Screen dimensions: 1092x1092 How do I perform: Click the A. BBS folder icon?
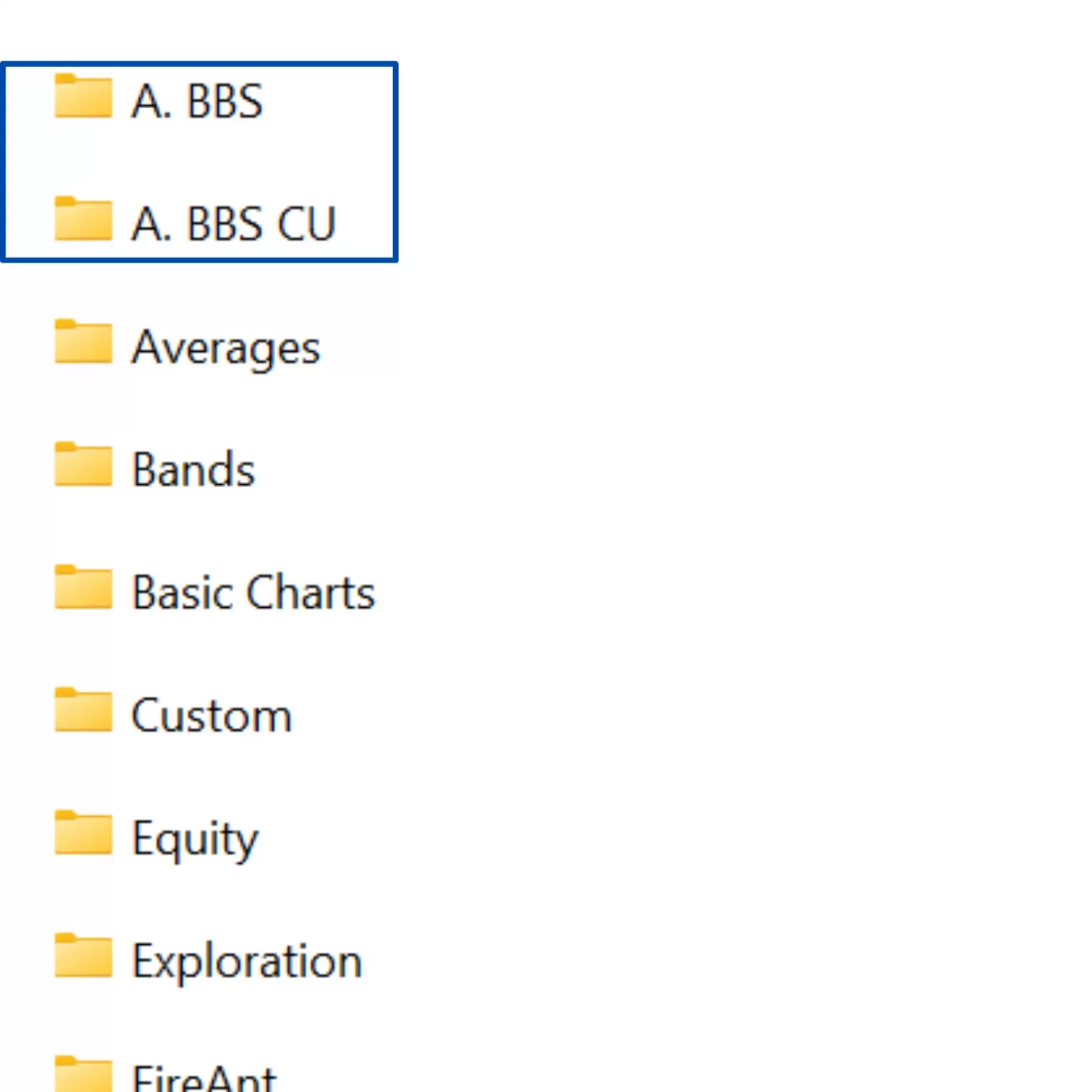pos(83,97)
